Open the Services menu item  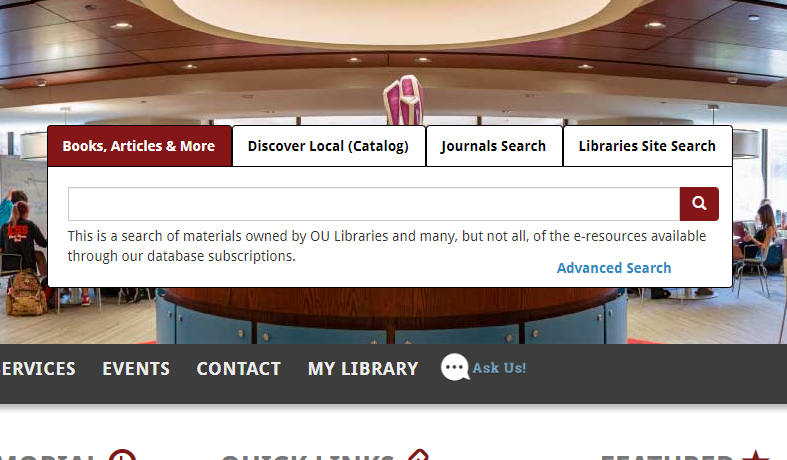tap(38, 369)
